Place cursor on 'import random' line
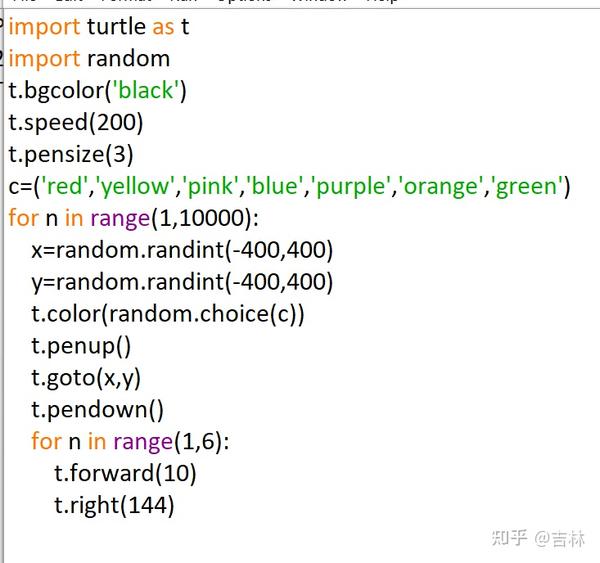Screen dimensions: 600x563 click(x=89, y=59)
